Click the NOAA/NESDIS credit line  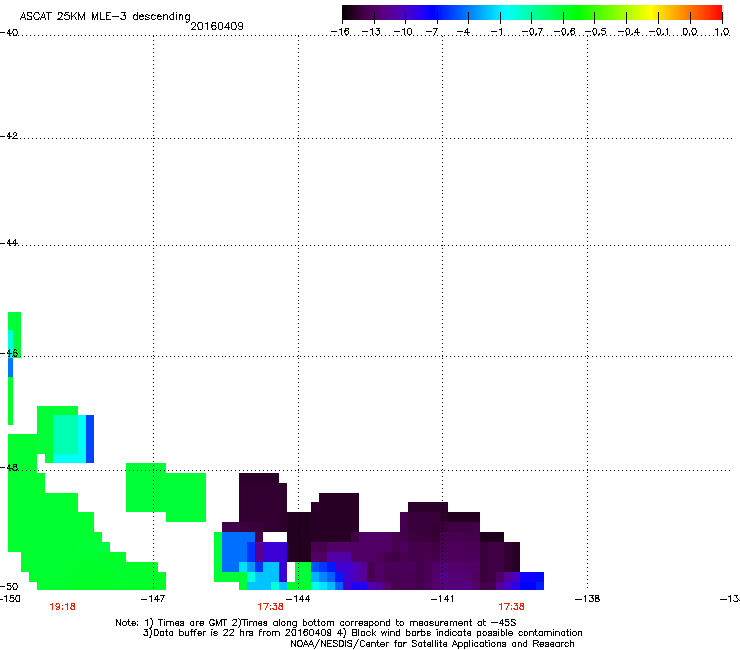[432, 643]
